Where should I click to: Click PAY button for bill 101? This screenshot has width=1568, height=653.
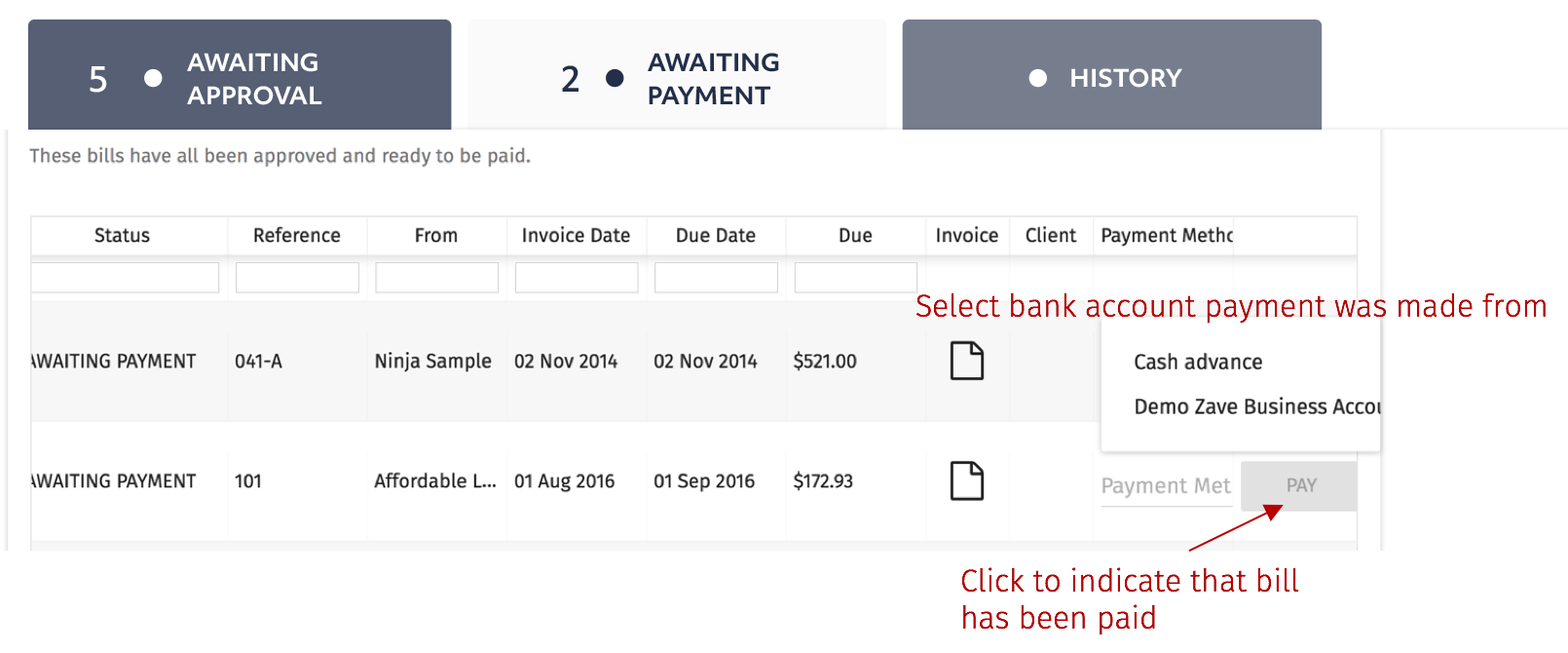pos(1299,485)
